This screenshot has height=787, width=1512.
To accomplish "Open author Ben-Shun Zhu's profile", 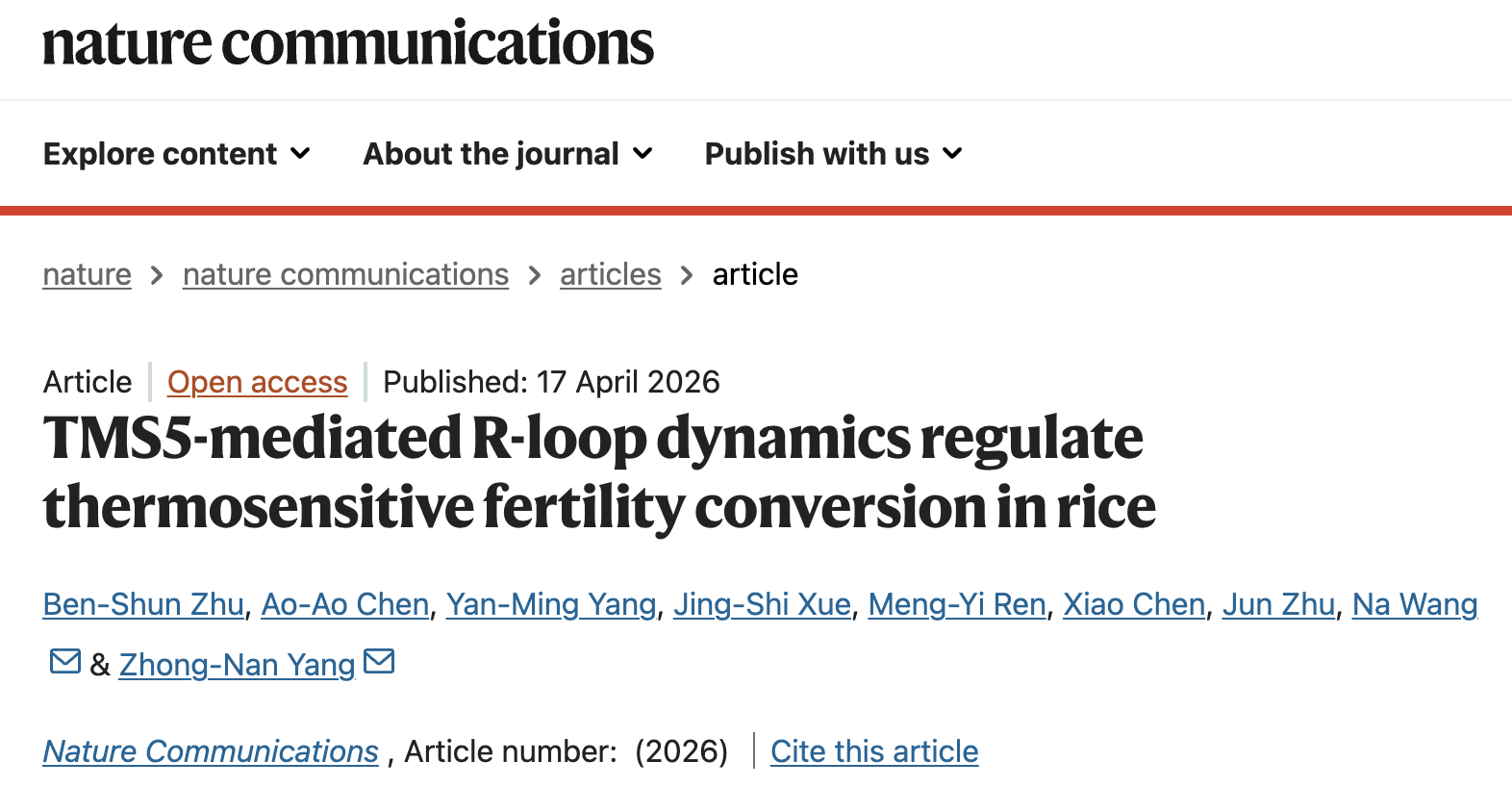I will (143, 604).
